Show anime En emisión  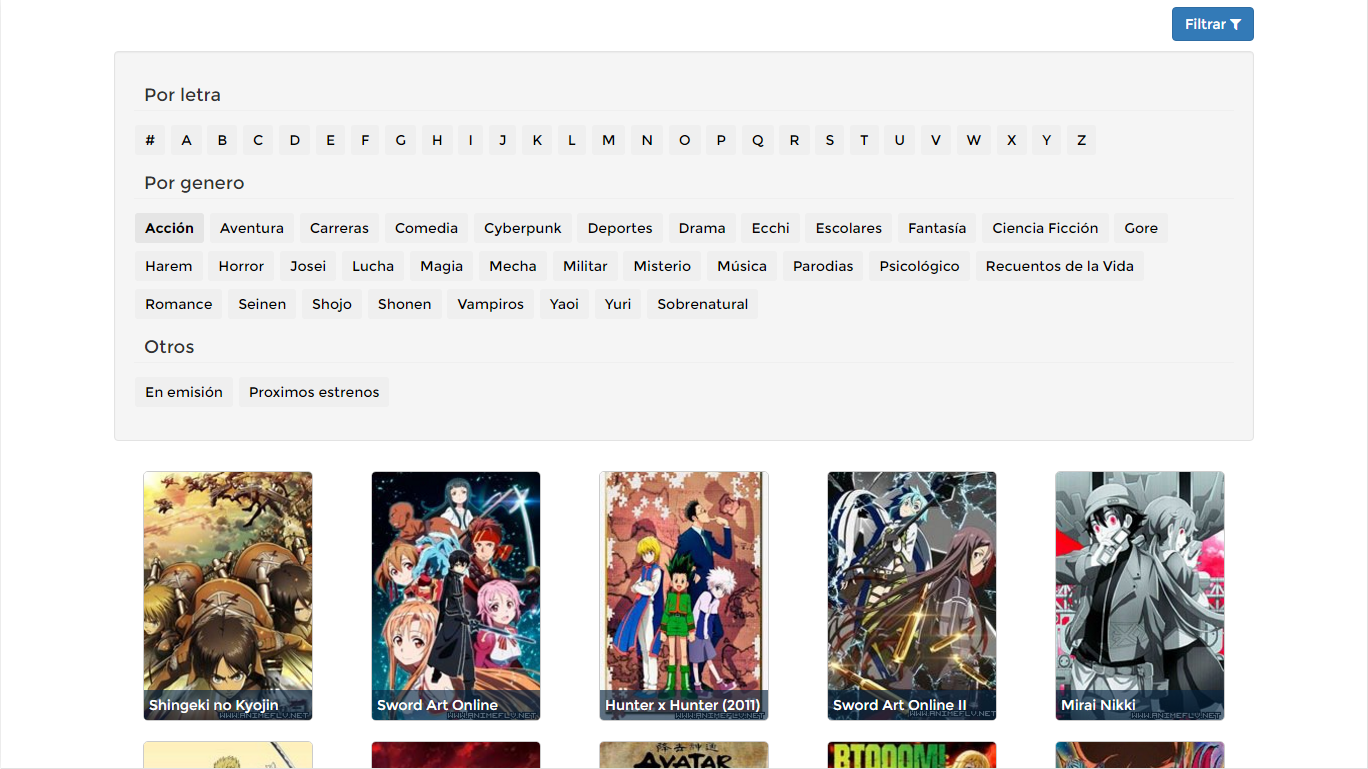[184, 392]
